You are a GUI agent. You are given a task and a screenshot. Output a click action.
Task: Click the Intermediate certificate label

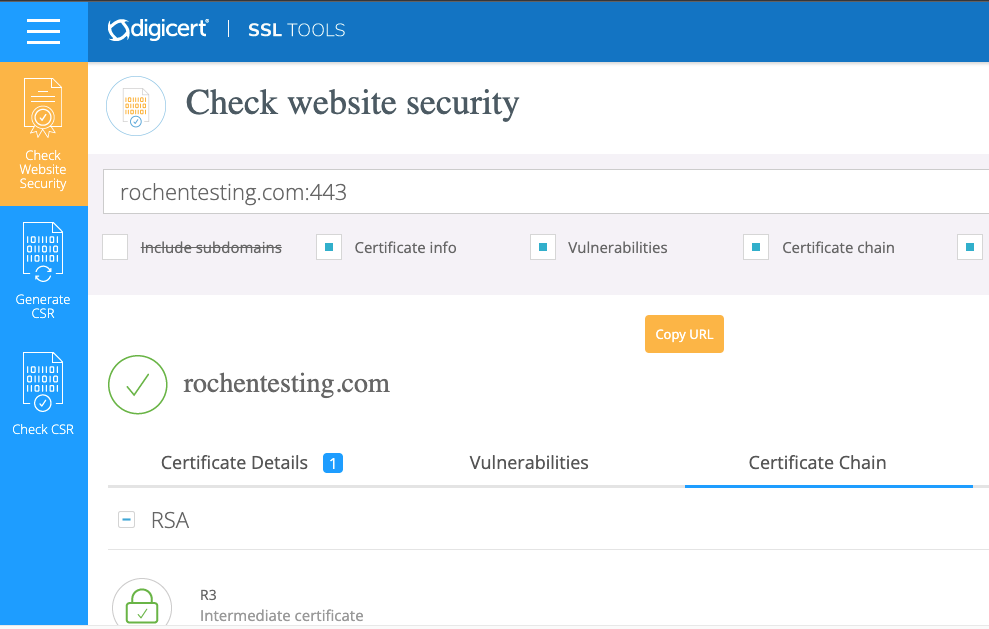coord(281,616)
